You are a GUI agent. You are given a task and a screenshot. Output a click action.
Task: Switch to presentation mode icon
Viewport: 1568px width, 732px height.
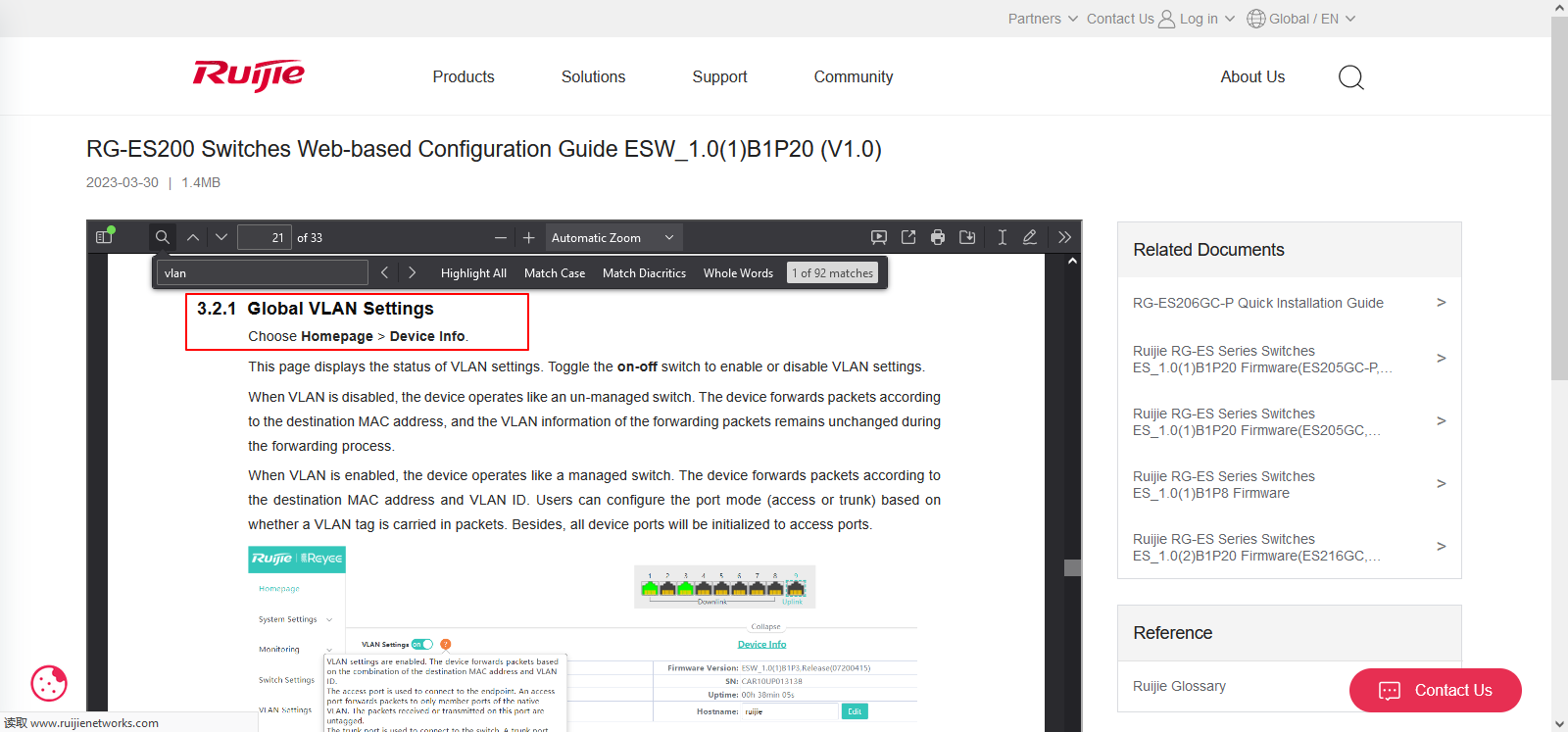[x=879, y=237]
